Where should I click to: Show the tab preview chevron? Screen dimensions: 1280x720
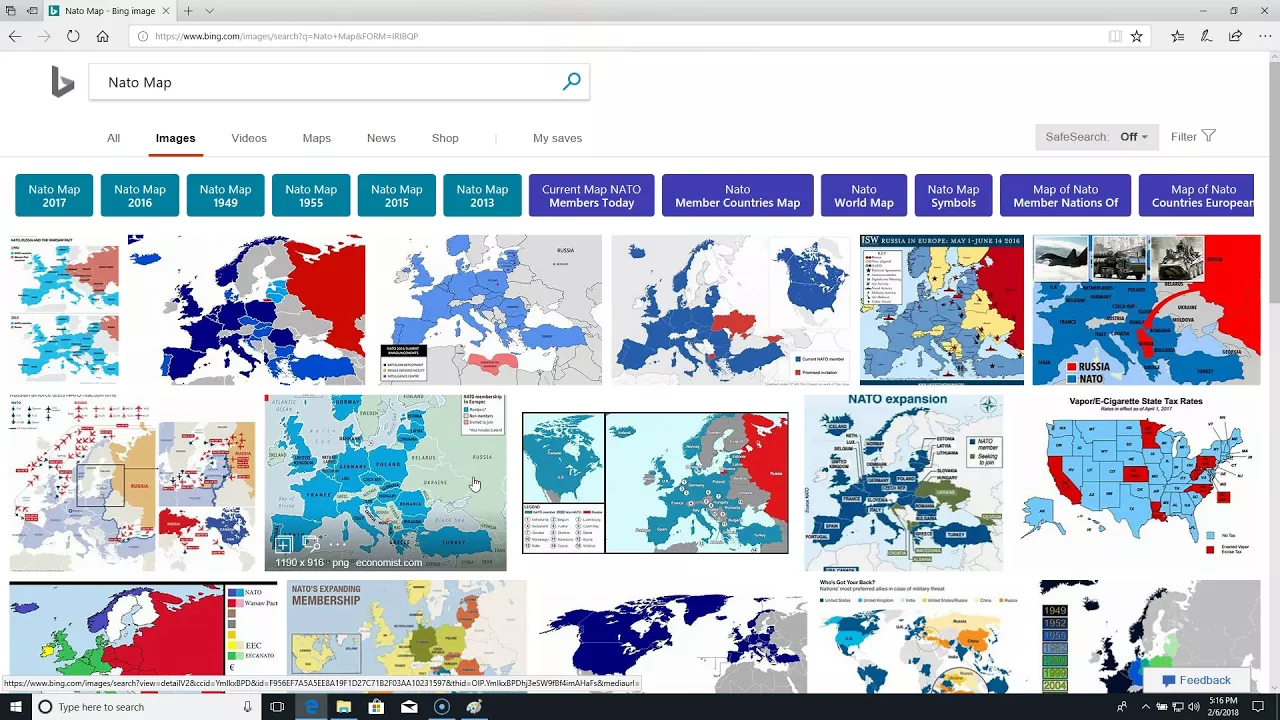[209, 11]
